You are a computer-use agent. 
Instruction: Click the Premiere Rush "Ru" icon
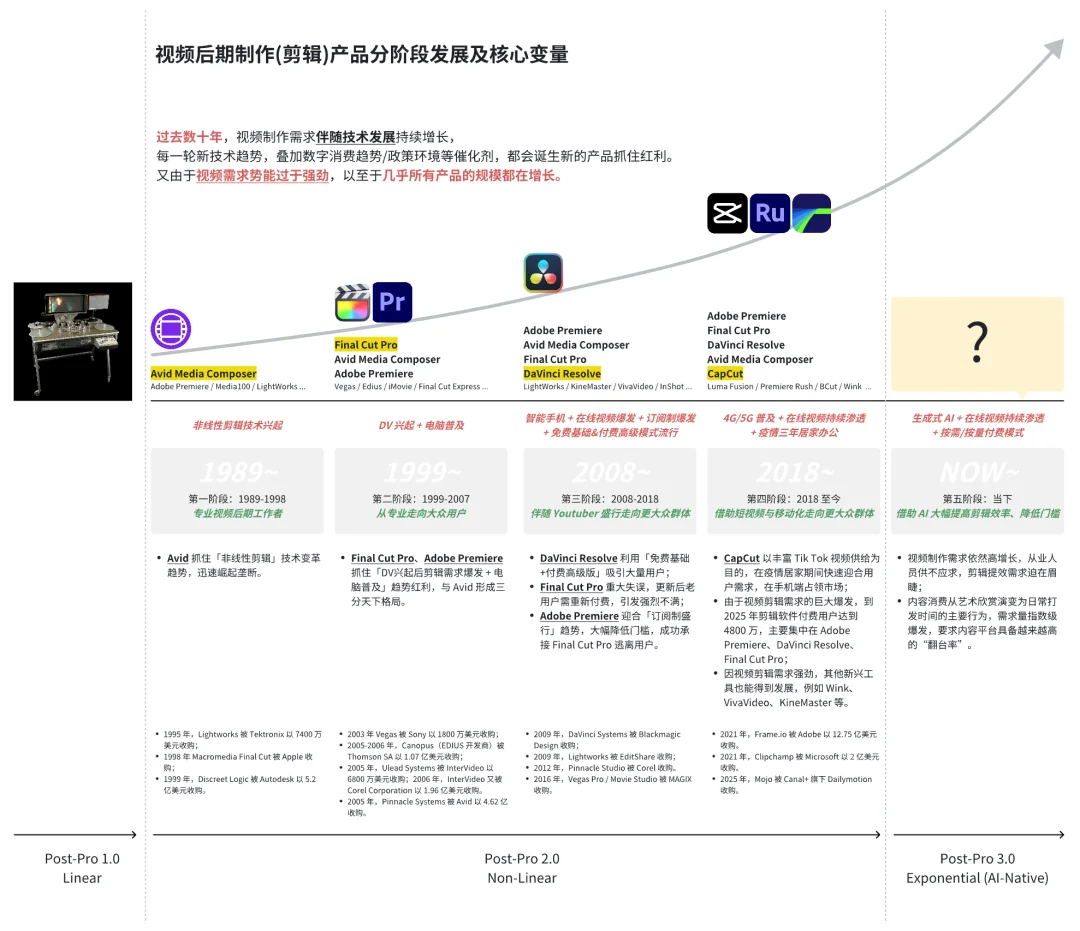(770, 213)
